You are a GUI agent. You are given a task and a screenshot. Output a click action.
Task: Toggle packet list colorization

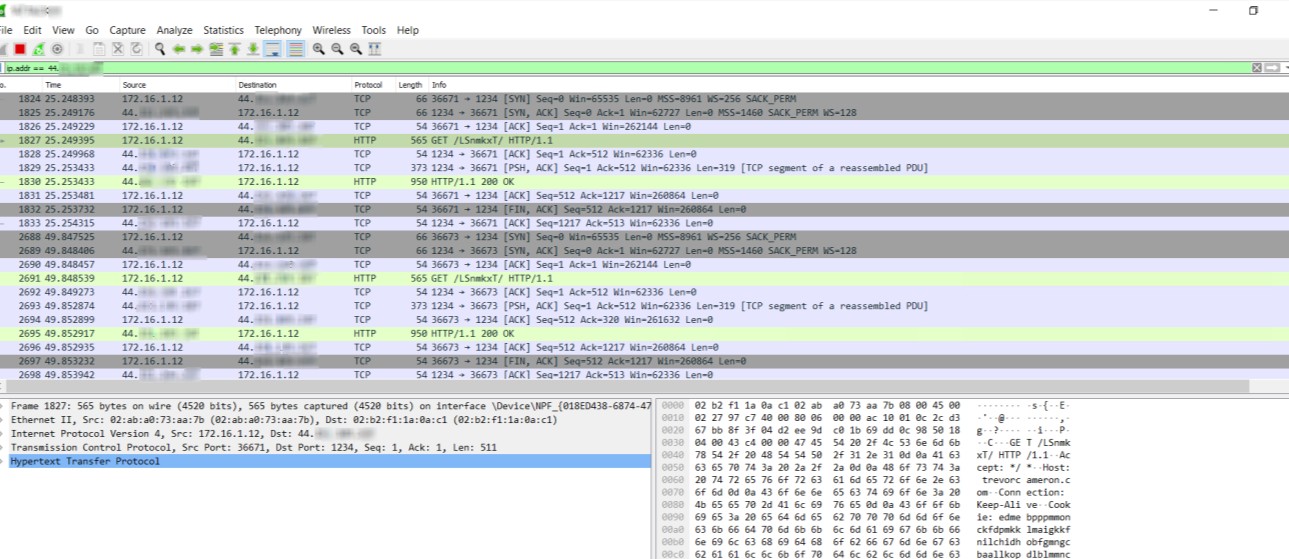(x=295, y=48)
